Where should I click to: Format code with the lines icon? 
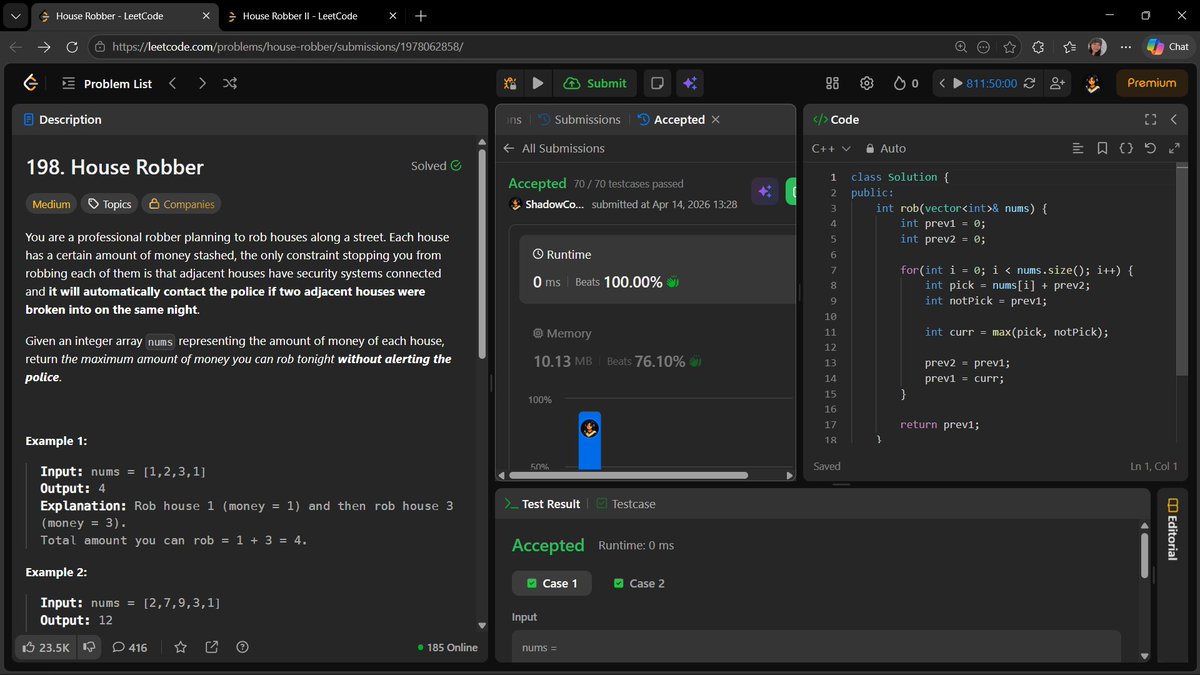(x=1077, y=148)
